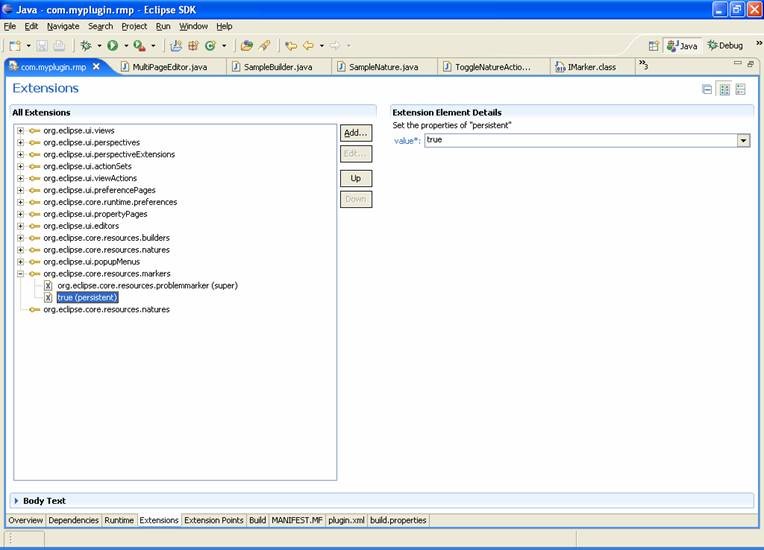Click the Forward navigation arrow icon
This screenshot has width=764, height=550.
coord(335,46)
